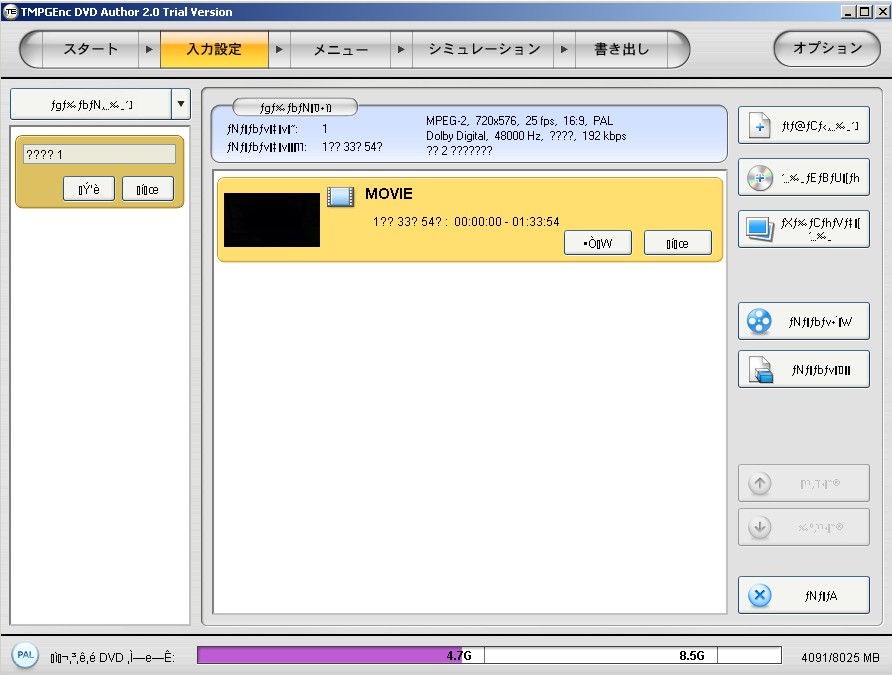
Task: Click the blue X clear button
Action: (x=804, y=595)
